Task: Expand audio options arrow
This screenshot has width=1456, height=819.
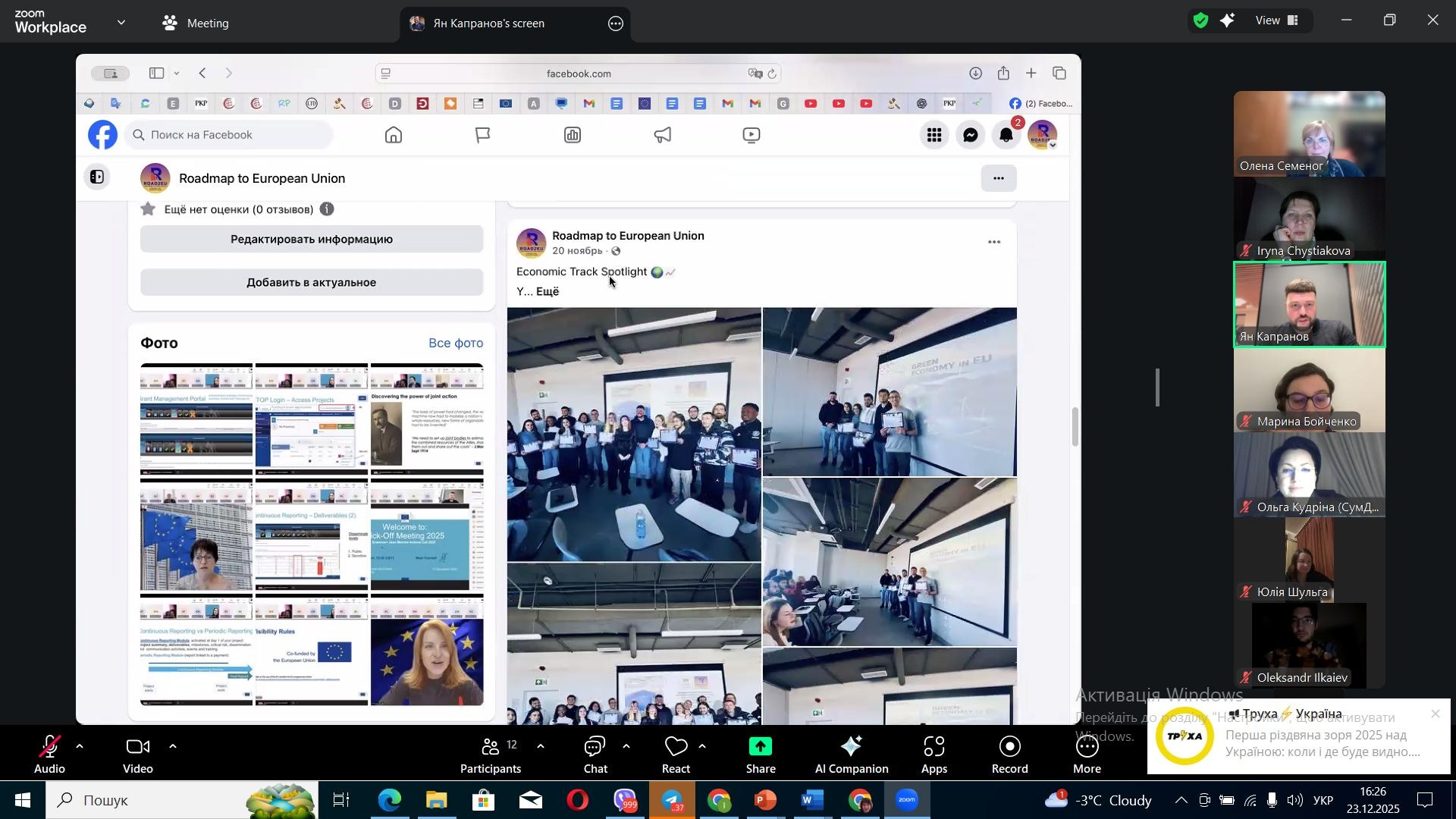Action: point(80,747)
